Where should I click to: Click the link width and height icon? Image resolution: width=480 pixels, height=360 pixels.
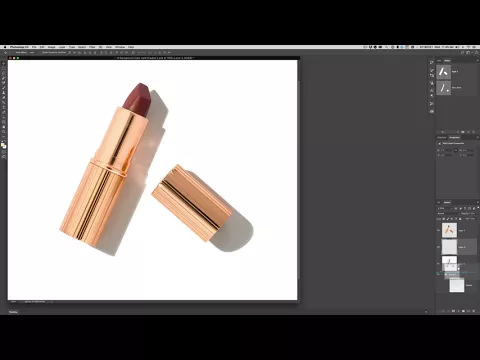pyautogui.click(x=456, y=150)
